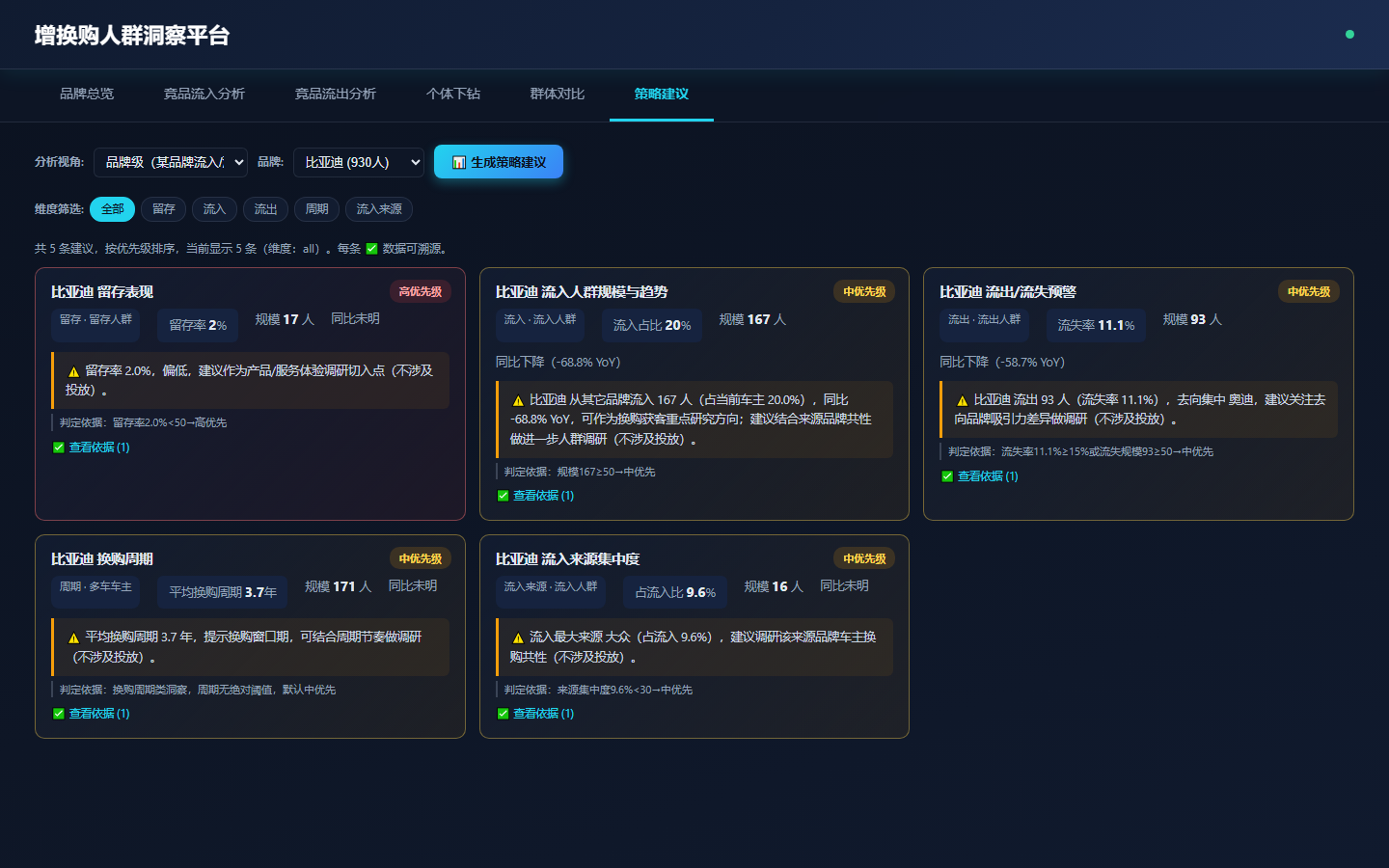The image size is (1389, 868).
Task: Open 查看依据 (1) in 换购周期 card
Action: (x=92, y=714)
